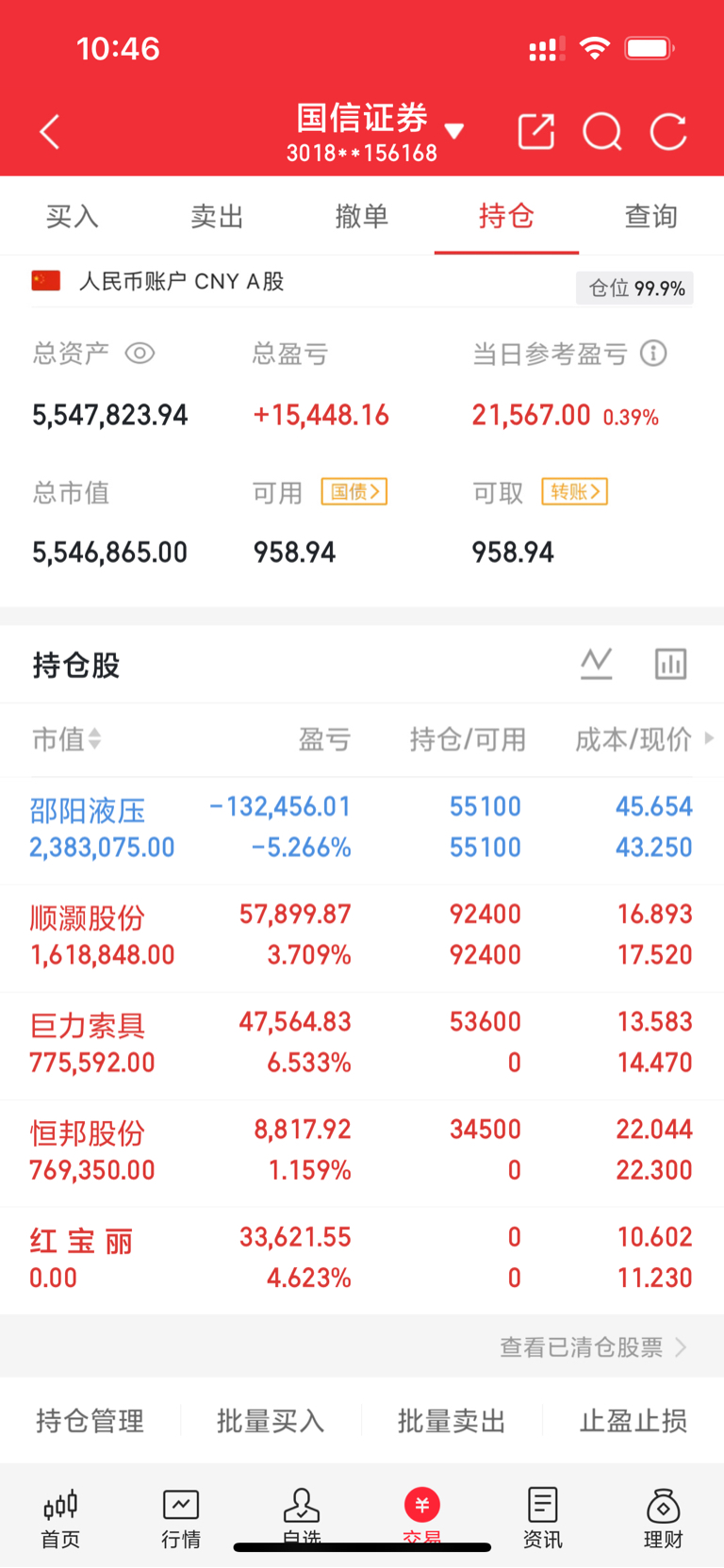Image resolution: width=724 pixels, height=1568 pixels.
Task: Tap the battery status icon
Action: tap(650, 47)
